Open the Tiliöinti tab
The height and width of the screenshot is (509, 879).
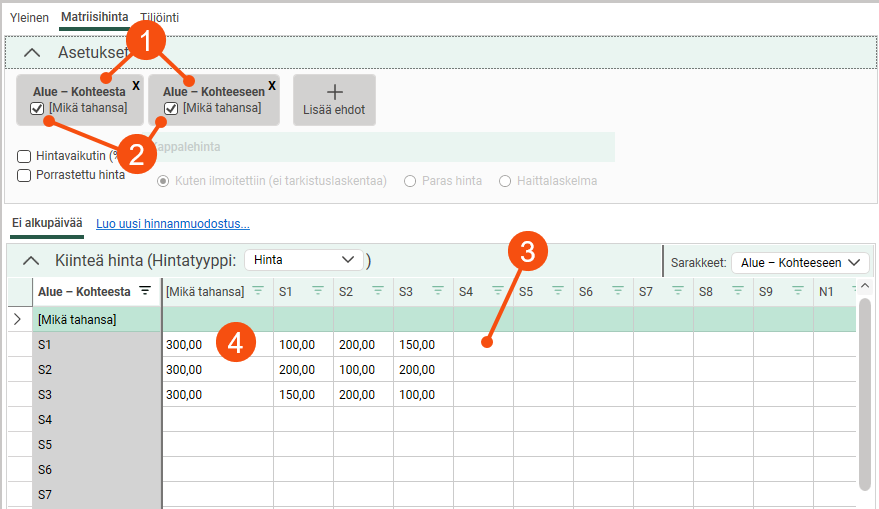coord(161,18)
